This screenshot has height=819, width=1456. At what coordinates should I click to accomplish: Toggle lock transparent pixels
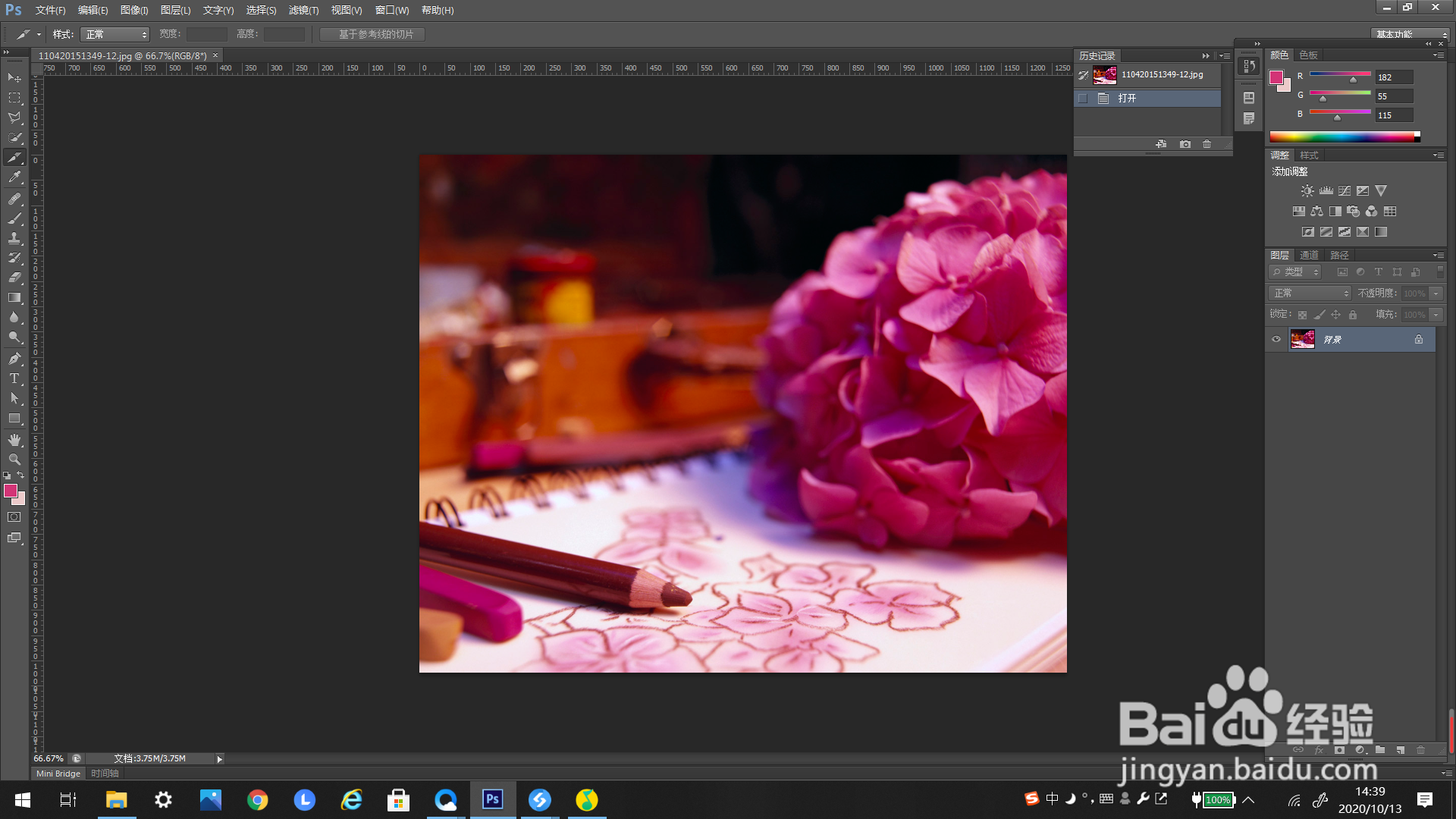pyautogui.click(x=1302, y=315)
